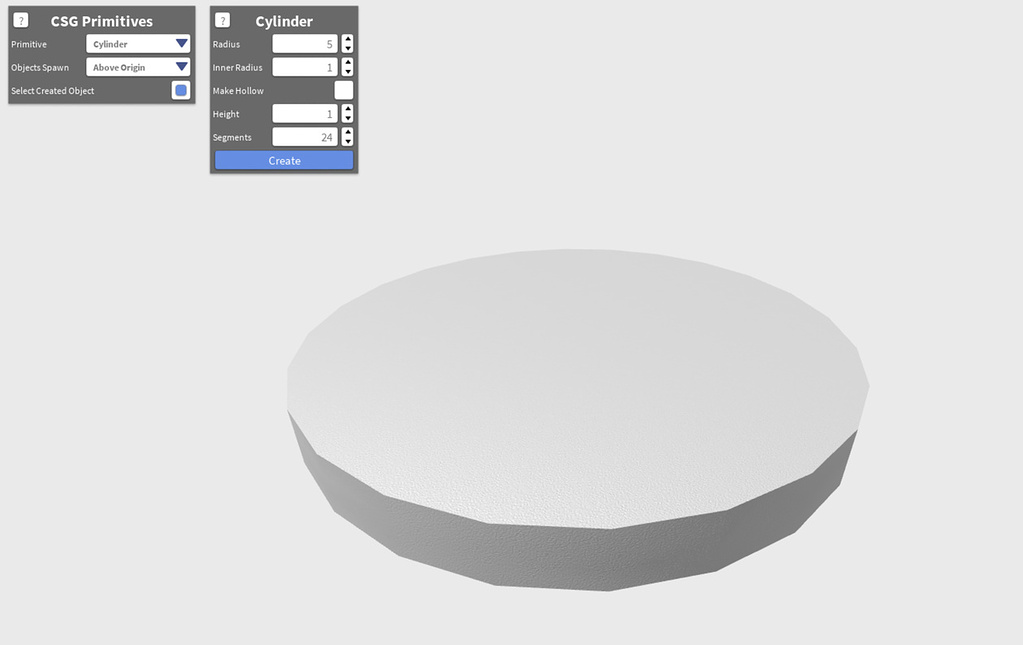Increase Inner Radius using the up arrow
The image size is (1023, 645).
(x=347, y=63)
